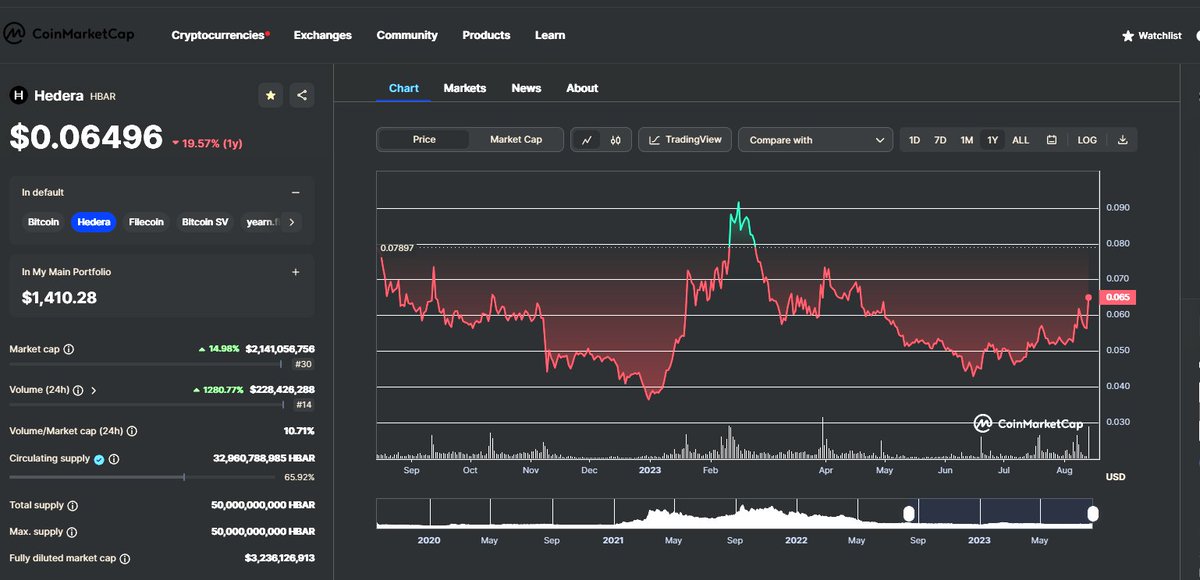Switch to the About tab
Screen dimensions: 1200x580
pyautogui.click(x=582, y=88)
